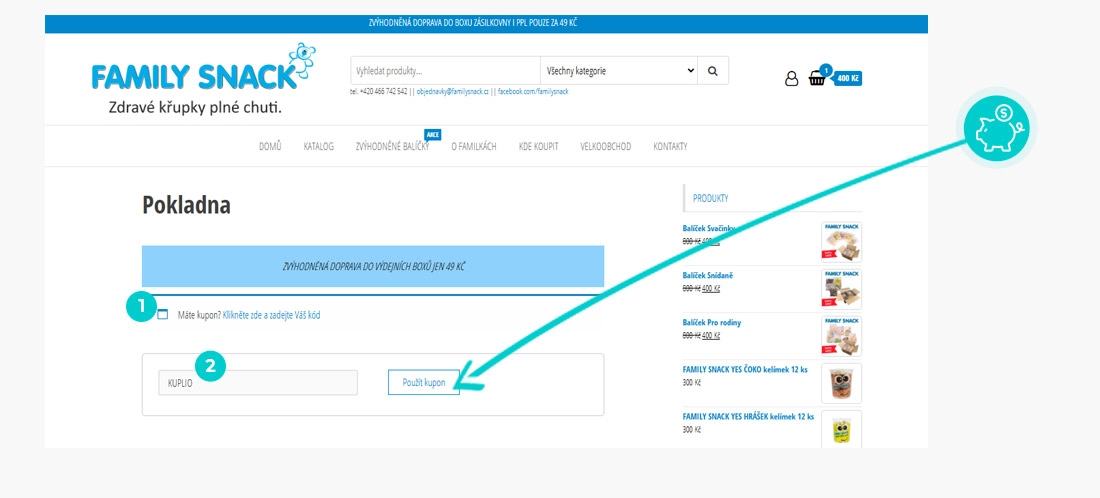Open the Balíček Svačinky product thumbnail
This screenshot has width=1100, height=498.
(x=841, y=242)
